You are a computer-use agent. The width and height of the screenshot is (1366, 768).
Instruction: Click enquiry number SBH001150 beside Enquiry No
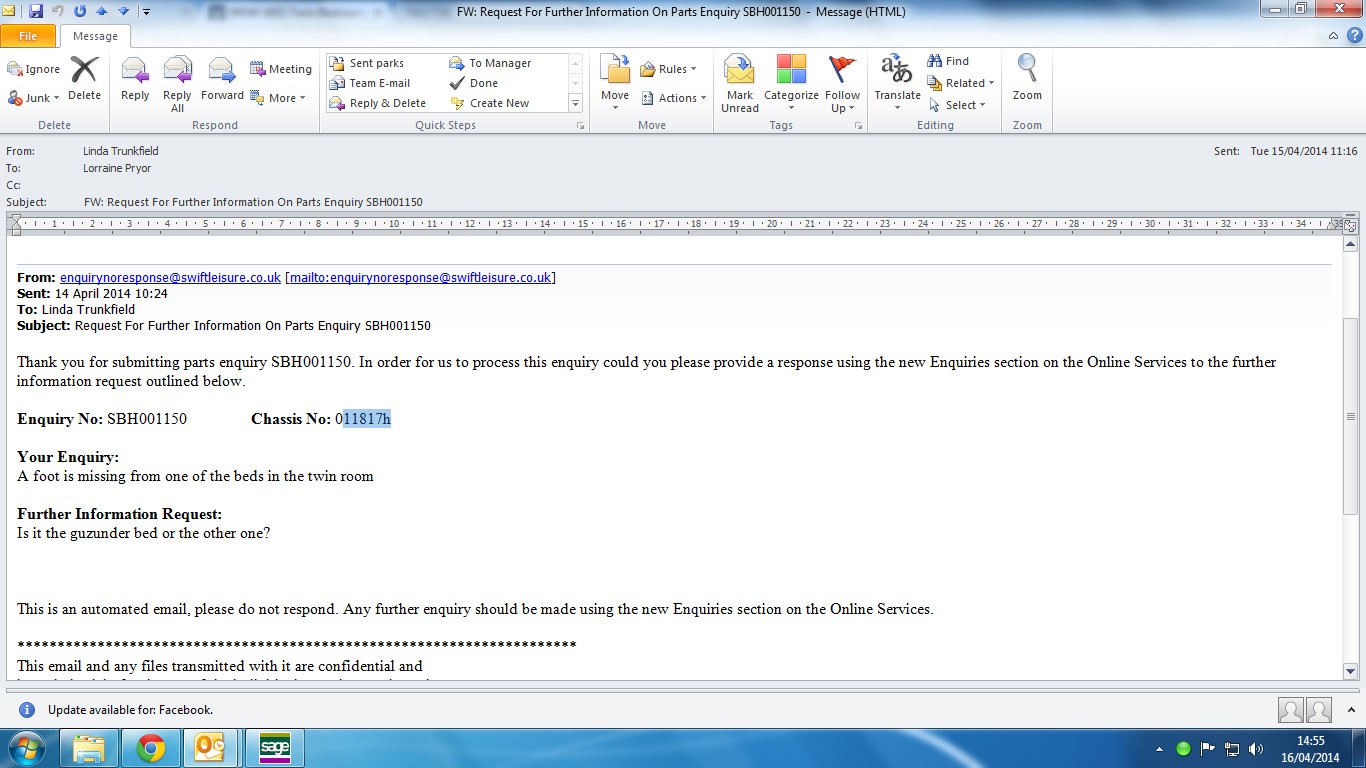coord(147,419)
